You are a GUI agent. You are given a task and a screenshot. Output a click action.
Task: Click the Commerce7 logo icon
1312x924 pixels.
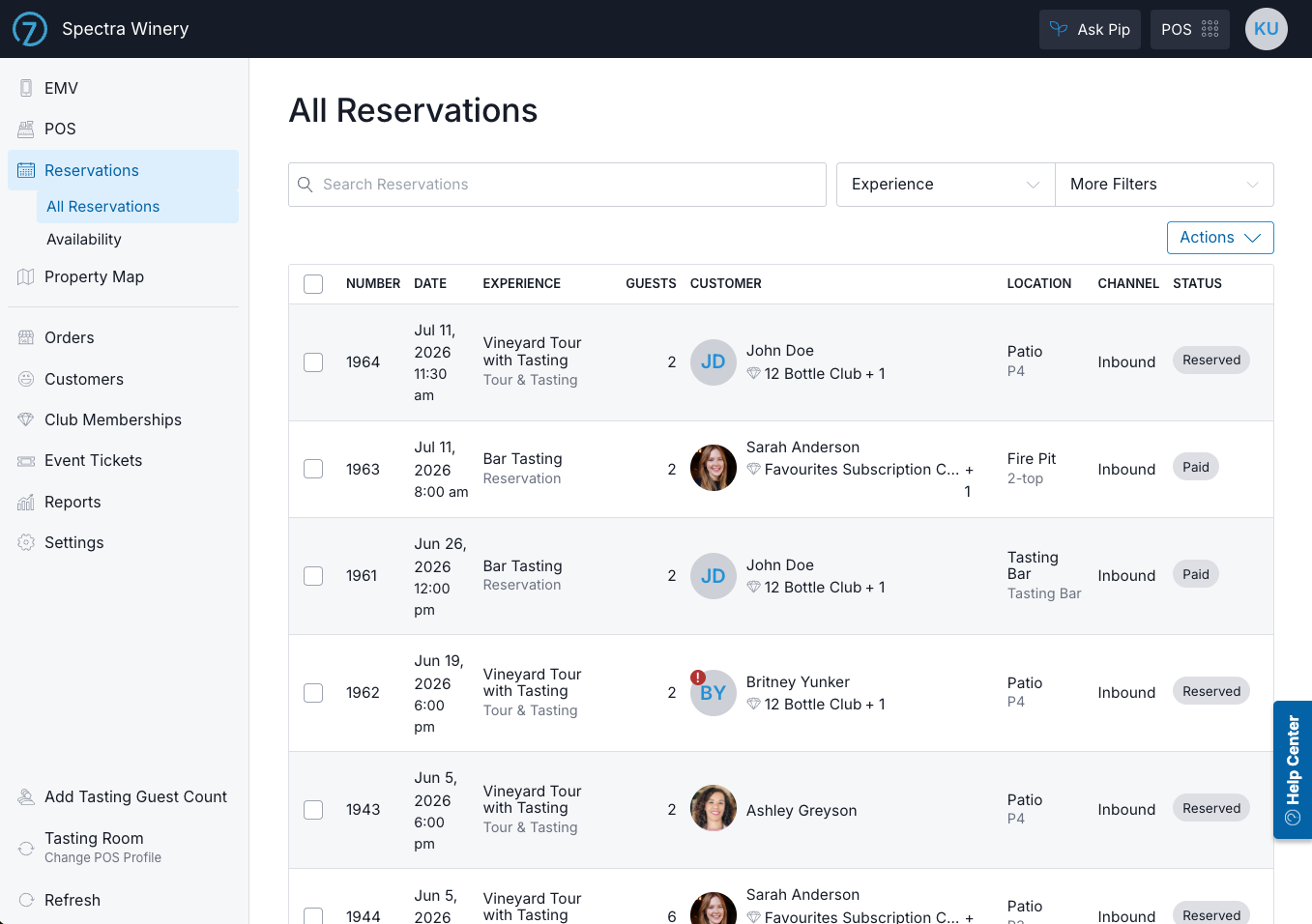(30, 29)
